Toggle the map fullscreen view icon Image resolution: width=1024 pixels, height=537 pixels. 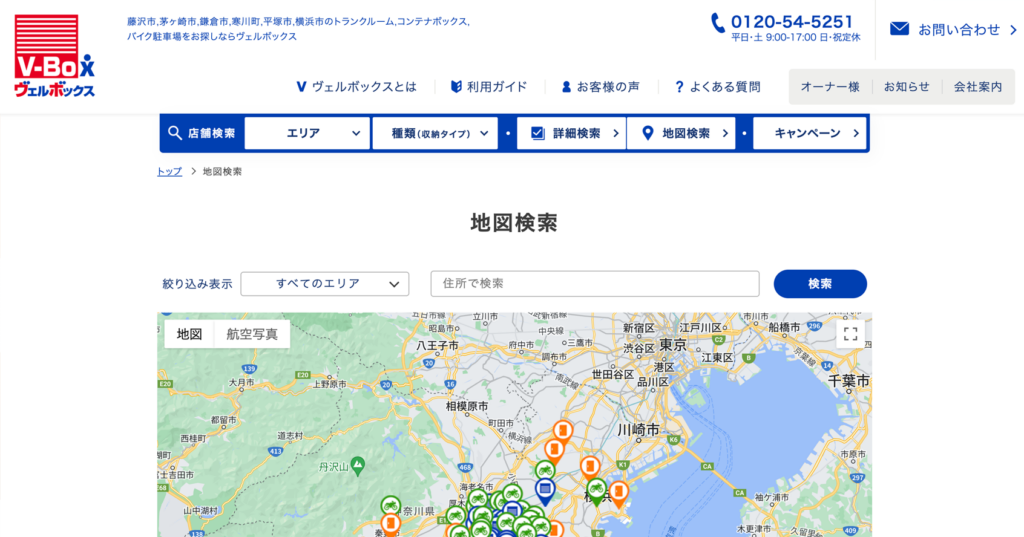(x=850, y=334)
